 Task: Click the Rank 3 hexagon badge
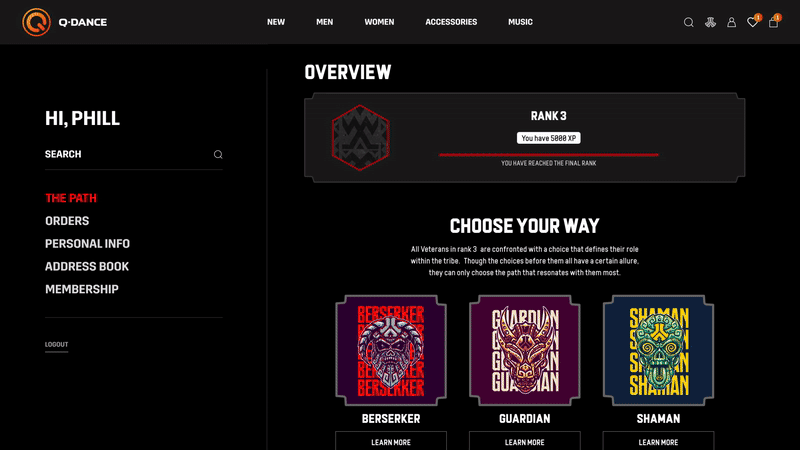[360, 137]
